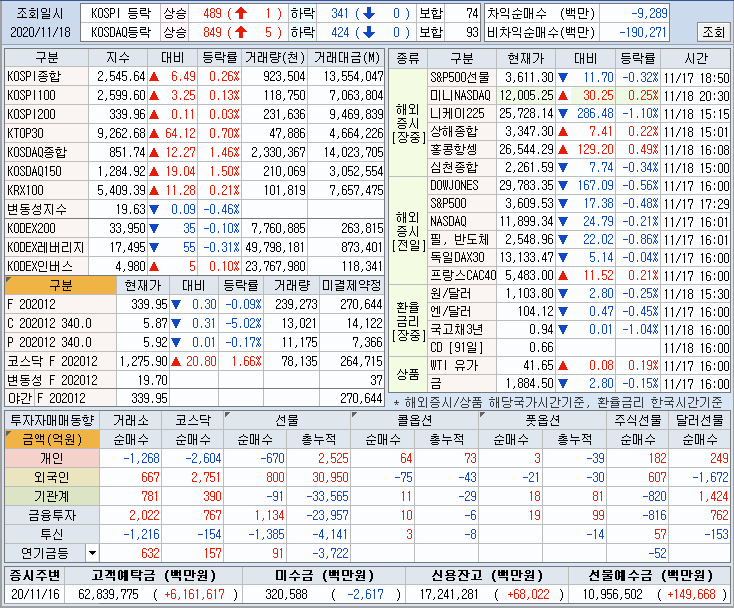This screenshot has width=734, height=608.
Task: Click the blue triangle in C 202012 340.0 row
Action: point(176,323)
